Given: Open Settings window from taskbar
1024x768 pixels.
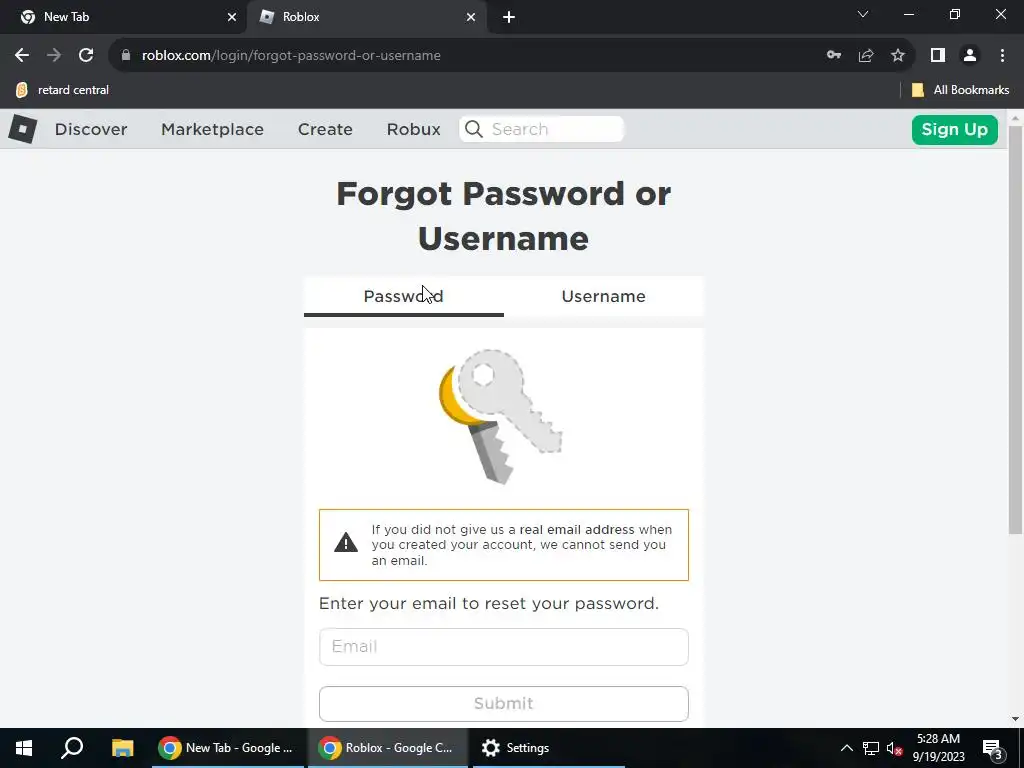Looking at the screenshot, I should coord(549,748).
